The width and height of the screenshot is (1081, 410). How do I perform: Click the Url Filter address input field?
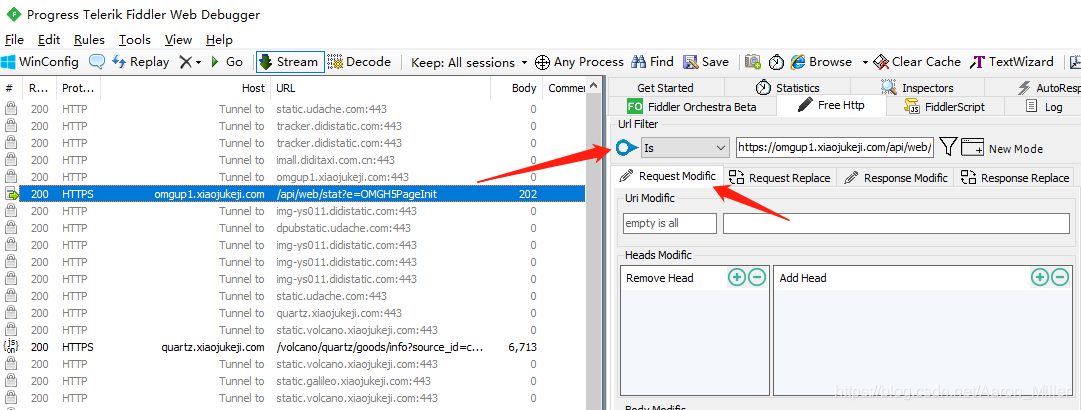click(x=835, y=147)
